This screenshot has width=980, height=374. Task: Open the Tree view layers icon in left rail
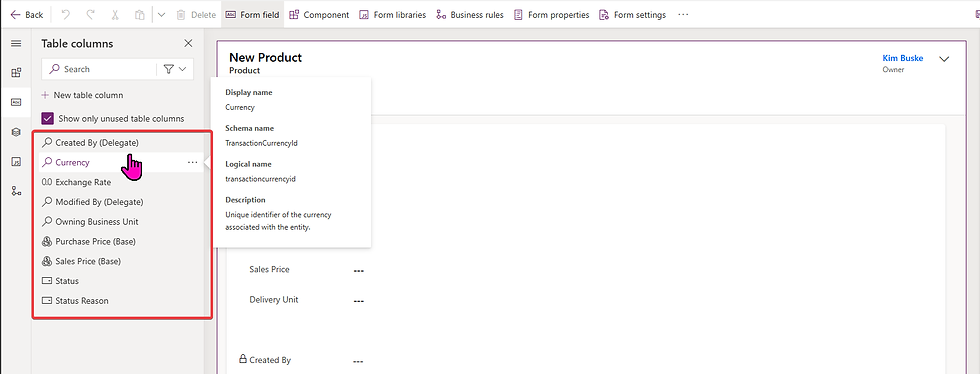pos(16,132)
